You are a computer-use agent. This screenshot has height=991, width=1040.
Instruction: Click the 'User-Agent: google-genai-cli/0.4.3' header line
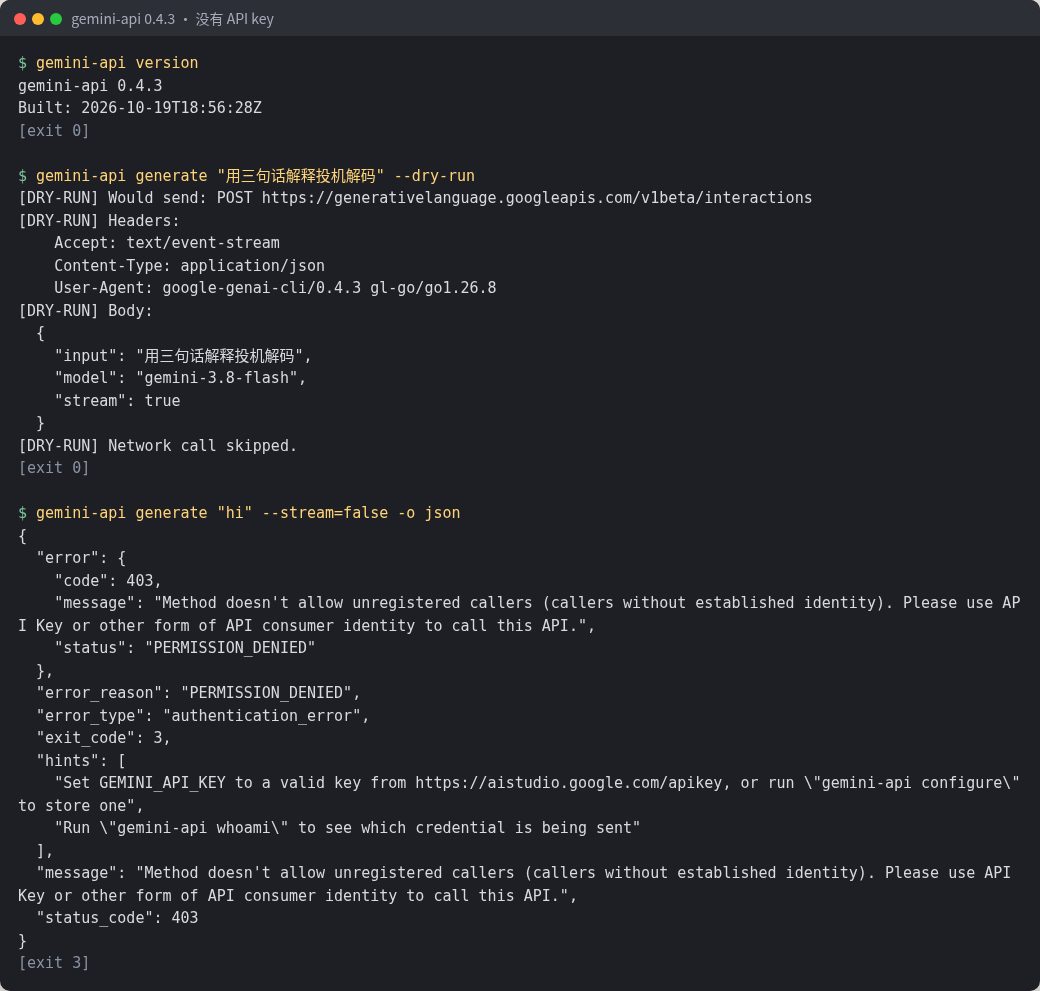click(x=275, y=288)
